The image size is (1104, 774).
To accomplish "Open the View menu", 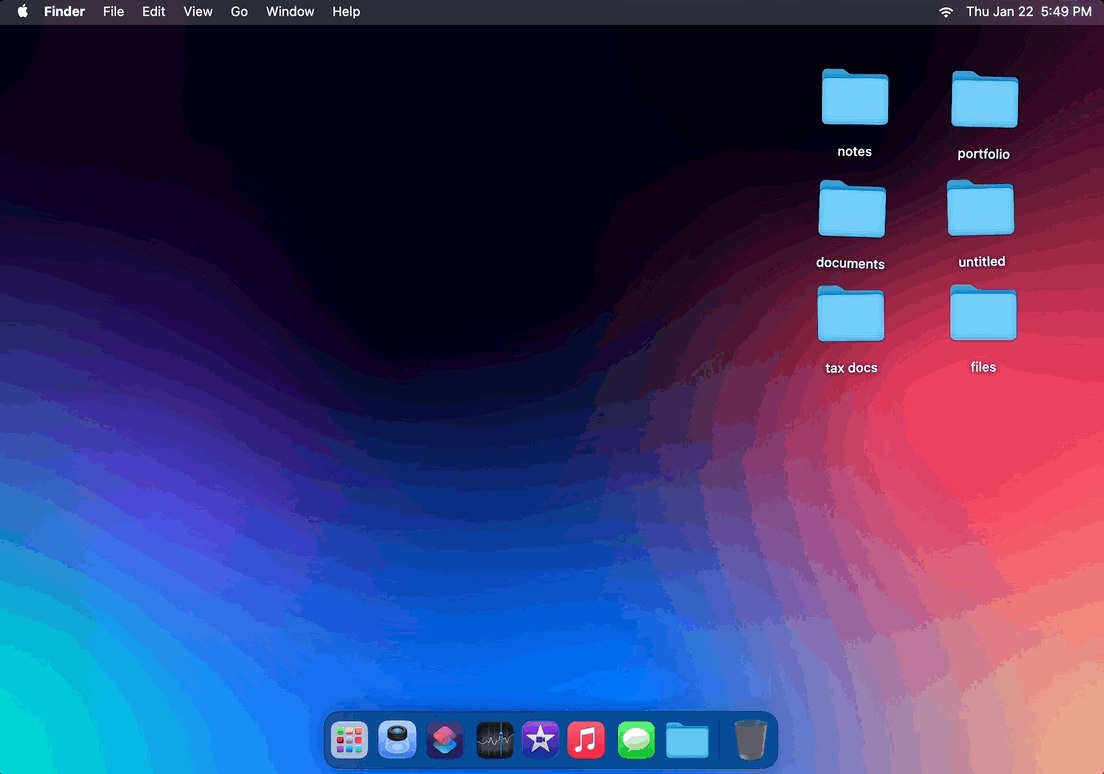I will click(198, 12).
